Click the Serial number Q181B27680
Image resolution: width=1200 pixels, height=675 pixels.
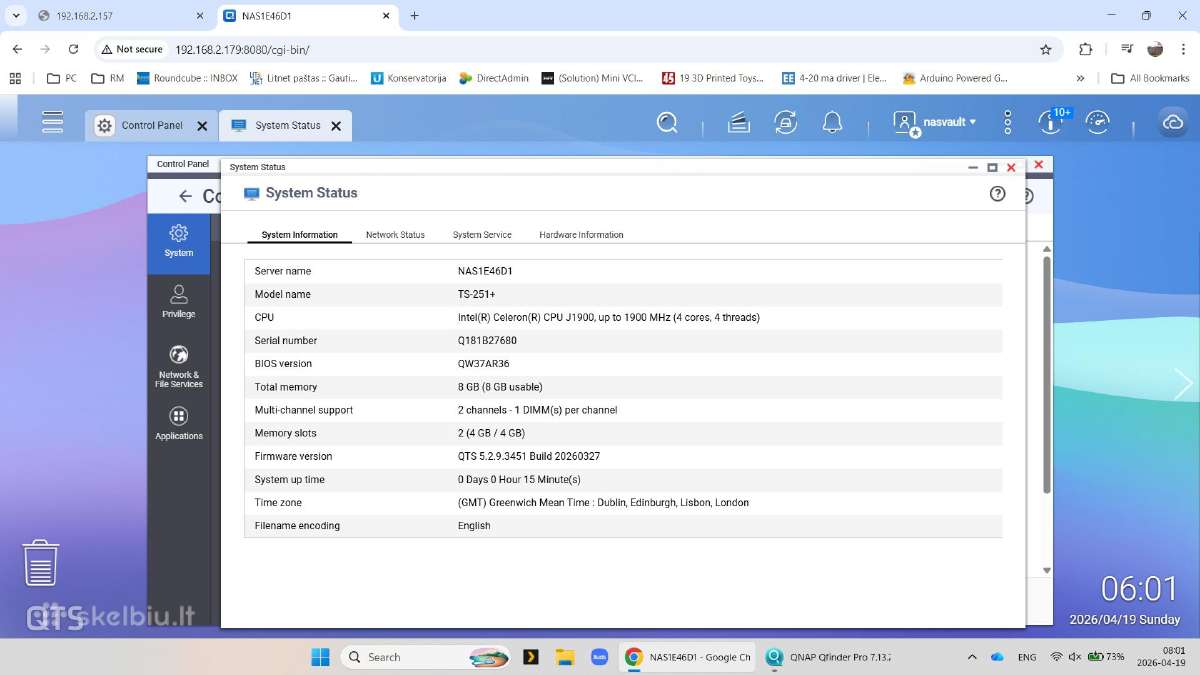pos(487,341)
